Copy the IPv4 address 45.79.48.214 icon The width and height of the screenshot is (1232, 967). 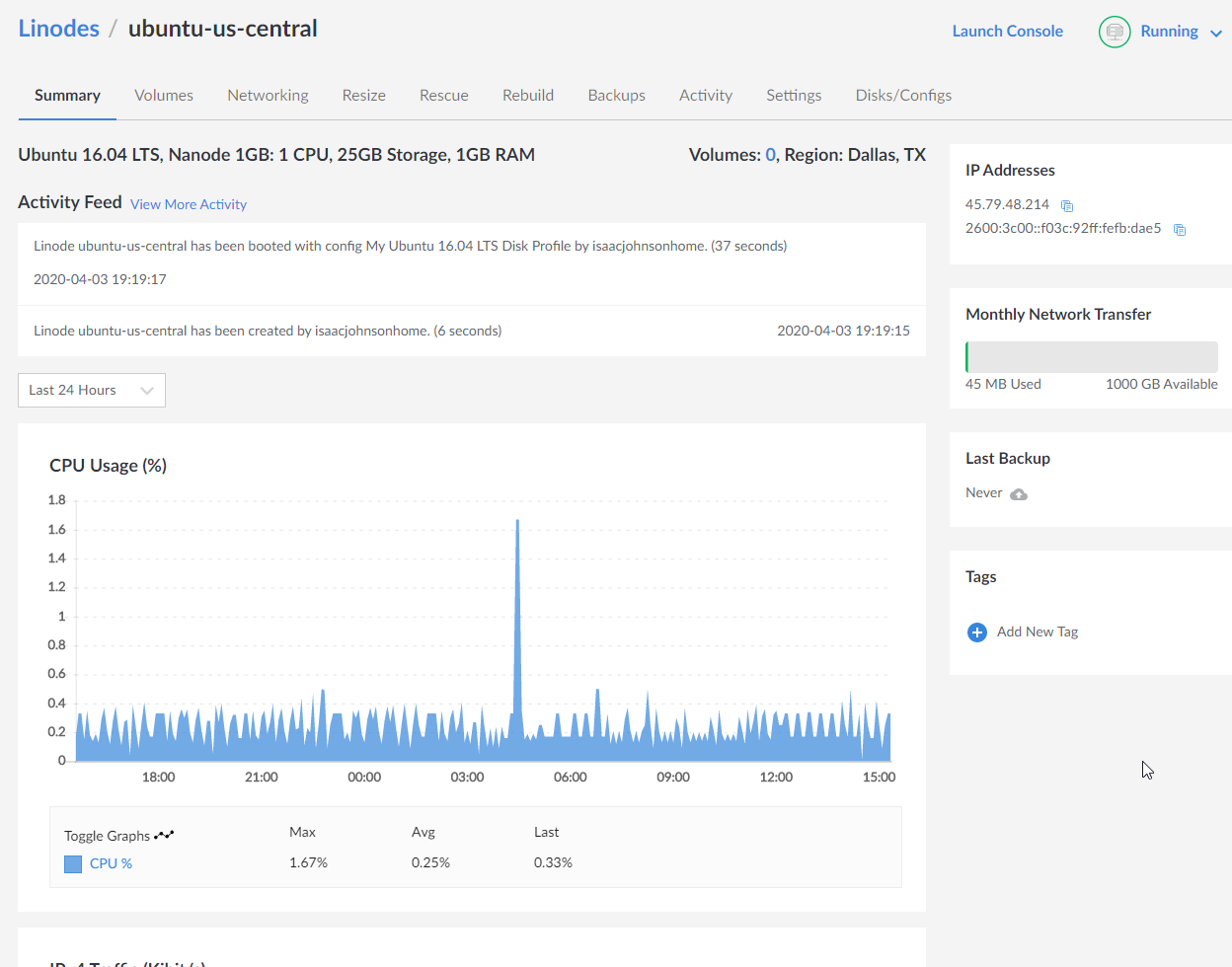1067,206
